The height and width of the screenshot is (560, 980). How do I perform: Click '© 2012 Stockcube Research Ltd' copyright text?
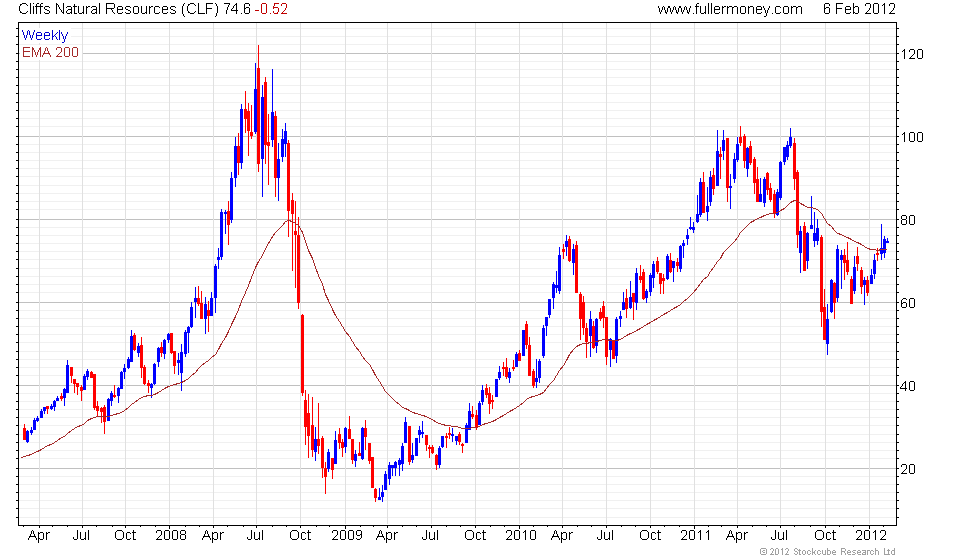[828, 552]
